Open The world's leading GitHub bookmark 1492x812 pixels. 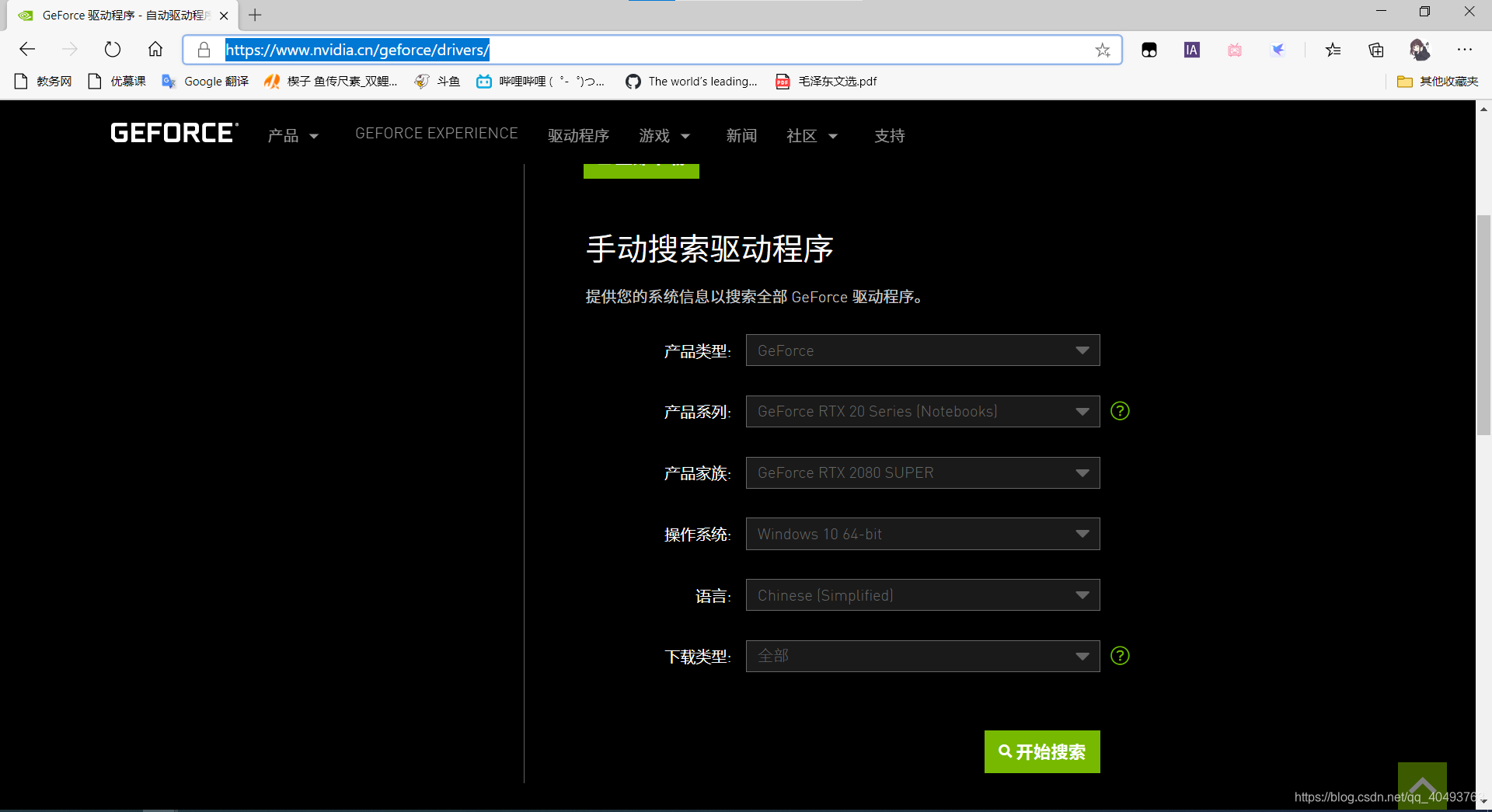tap(692, 82)
